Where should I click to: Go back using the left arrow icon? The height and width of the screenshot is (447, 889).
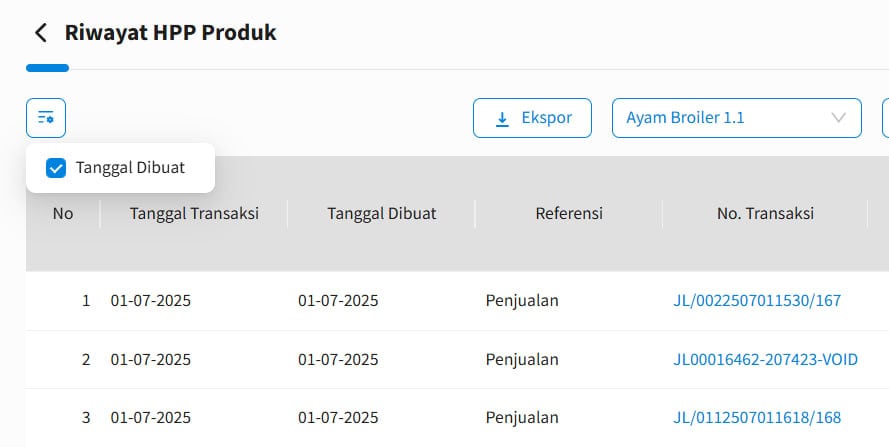[x=41, y=33]
